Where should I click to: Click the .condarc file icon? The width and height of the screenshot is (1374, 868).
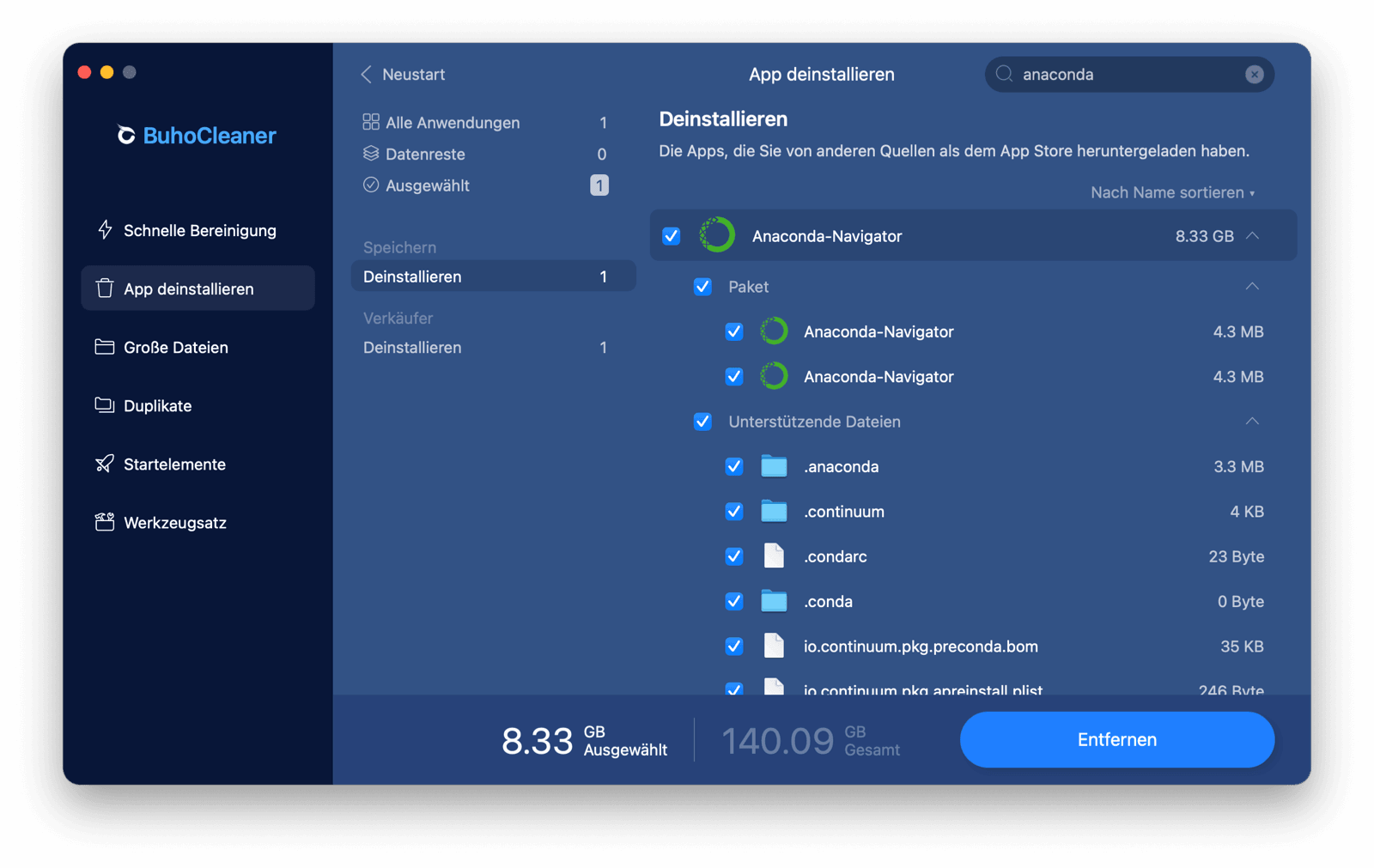[774, 555]
